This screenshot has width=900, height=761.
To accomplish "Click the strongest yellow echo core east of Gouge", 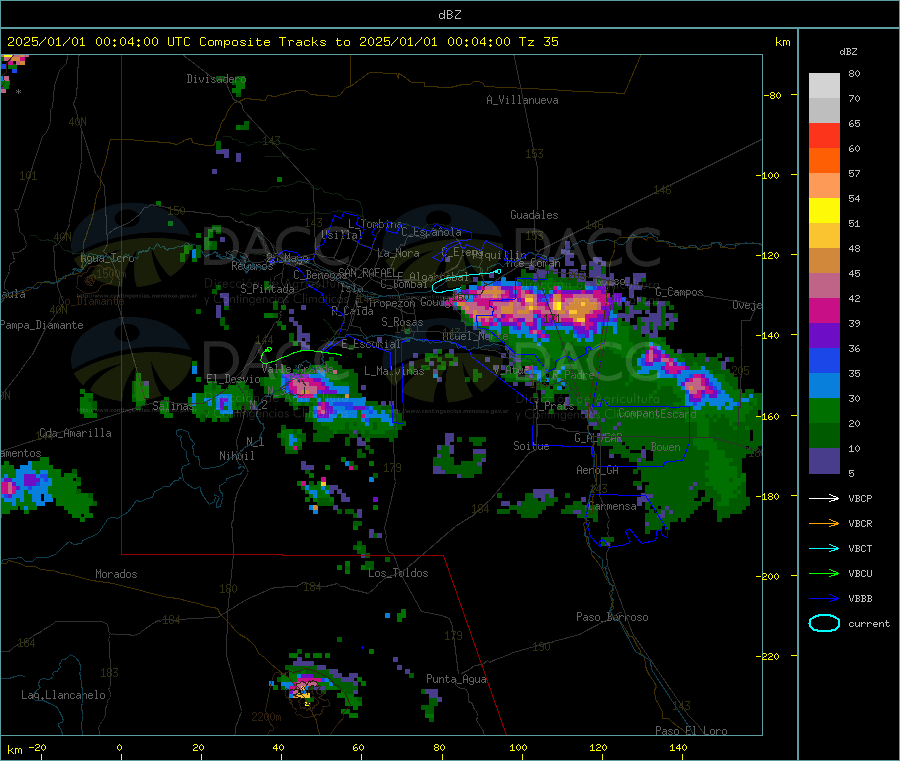I will tap(557, 305).
